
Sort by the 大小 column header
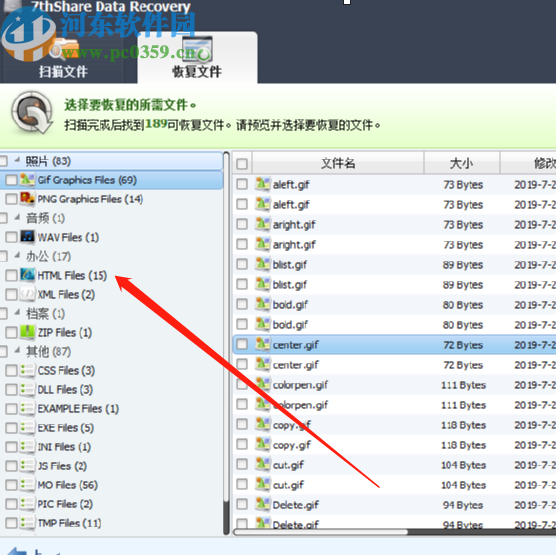click(462, 163)
